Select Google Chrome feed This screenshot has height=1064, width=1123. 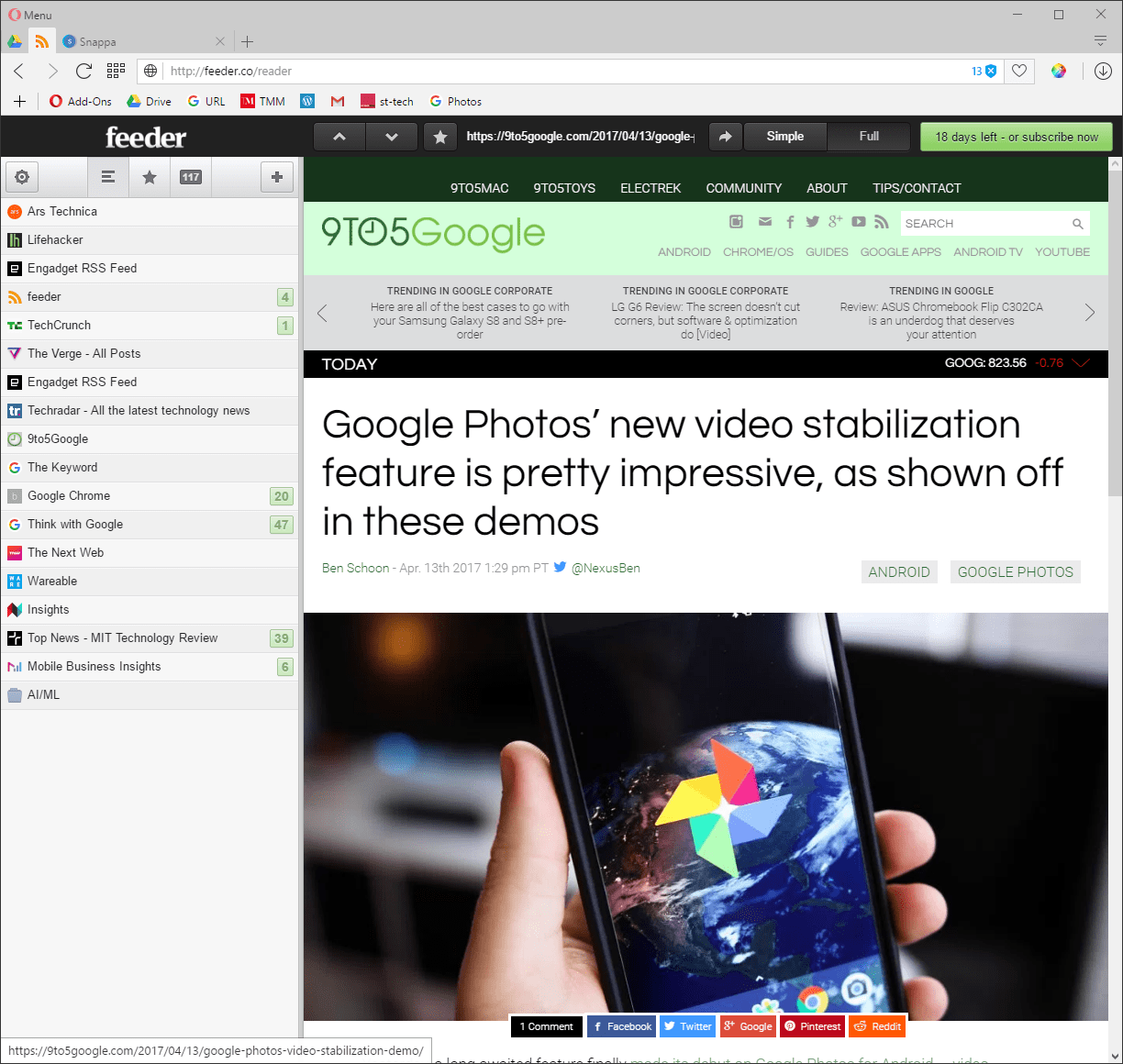pyautogui.click(x=150, y=496)
